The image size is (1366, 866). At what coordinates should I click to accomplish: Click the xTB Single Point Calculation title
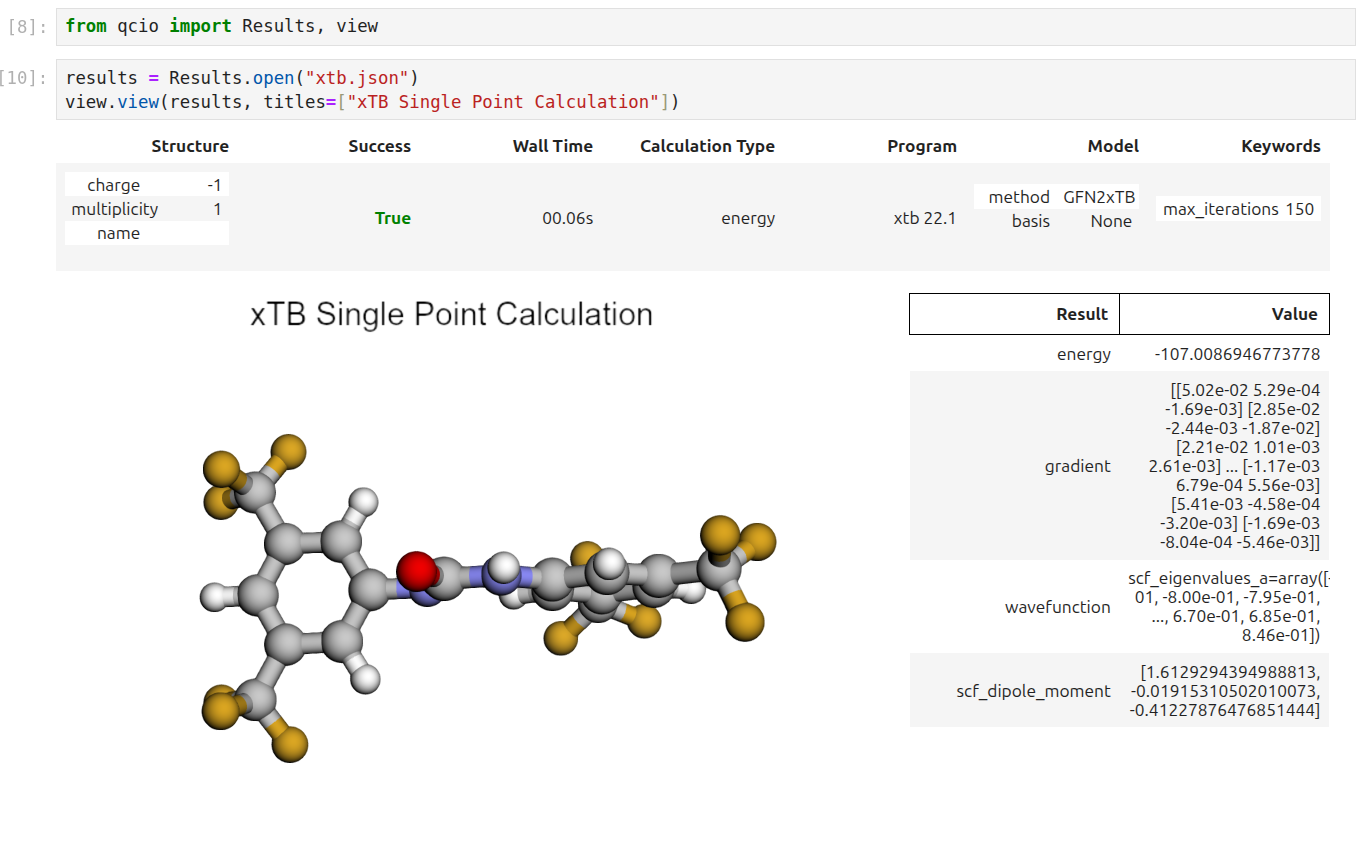(x=451, y=314)
